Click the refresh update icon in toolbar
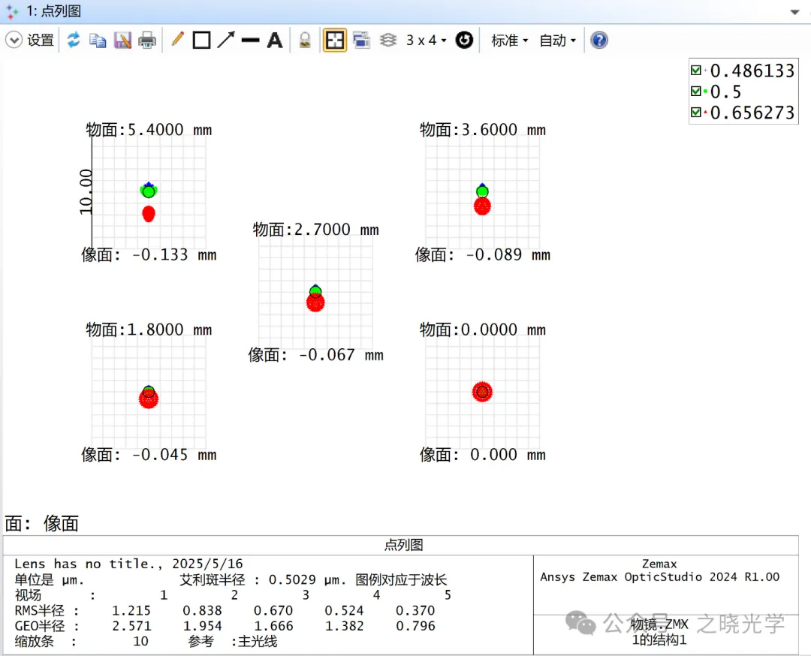Image resolution: width=811 pixels, height=656 pixels. 73,40
